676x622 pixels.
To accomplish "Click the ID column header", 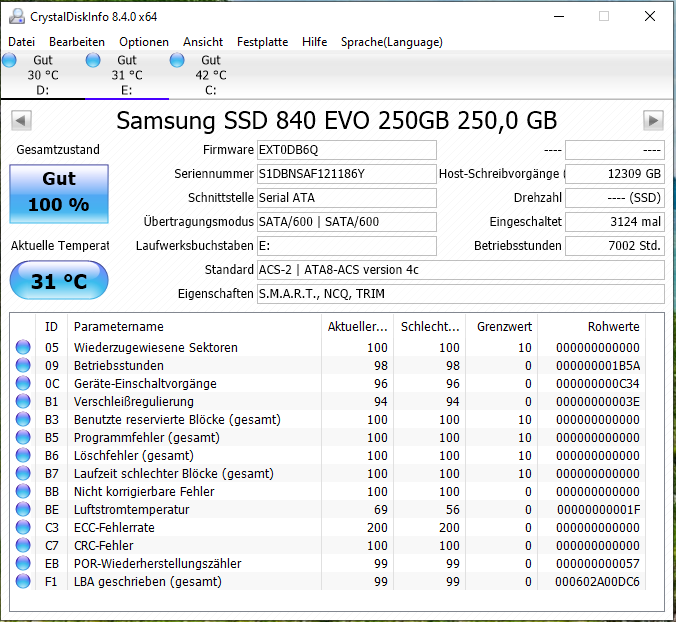I will point(51,327).
